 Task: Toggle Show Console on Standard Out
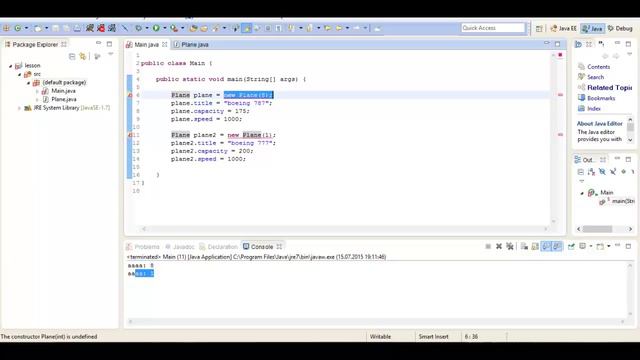(x=546, y=246)
